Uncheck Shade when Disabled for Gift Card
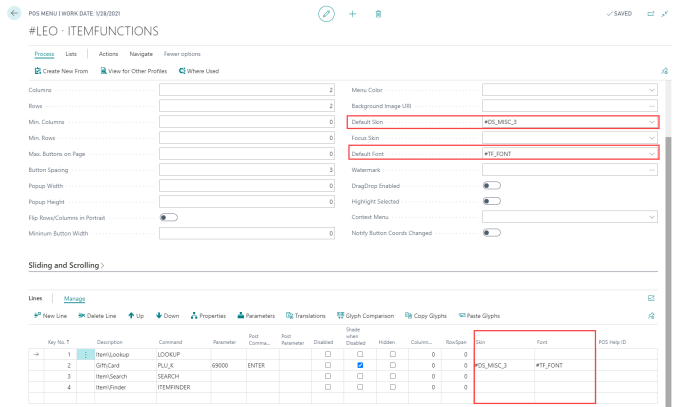This screenshot has width=700, height=407. (360, 367)
